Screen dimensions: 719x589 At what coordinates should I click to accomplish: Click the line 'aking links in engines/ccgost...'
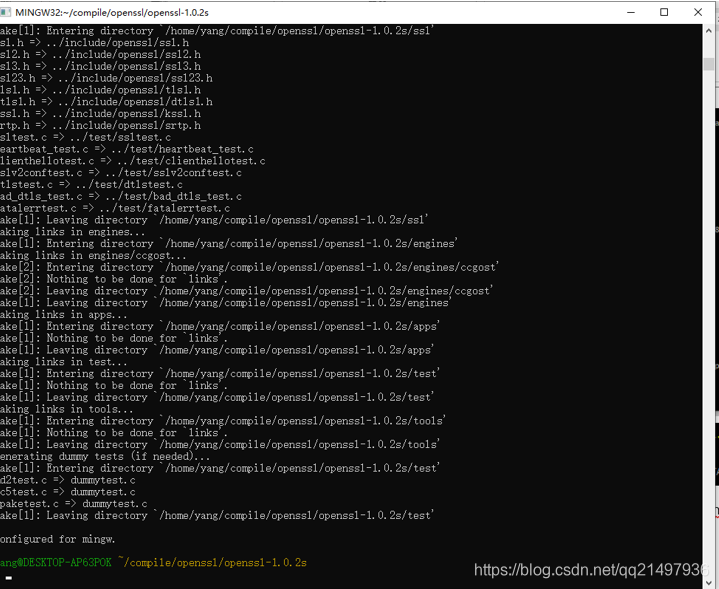[x=93, y=256]
